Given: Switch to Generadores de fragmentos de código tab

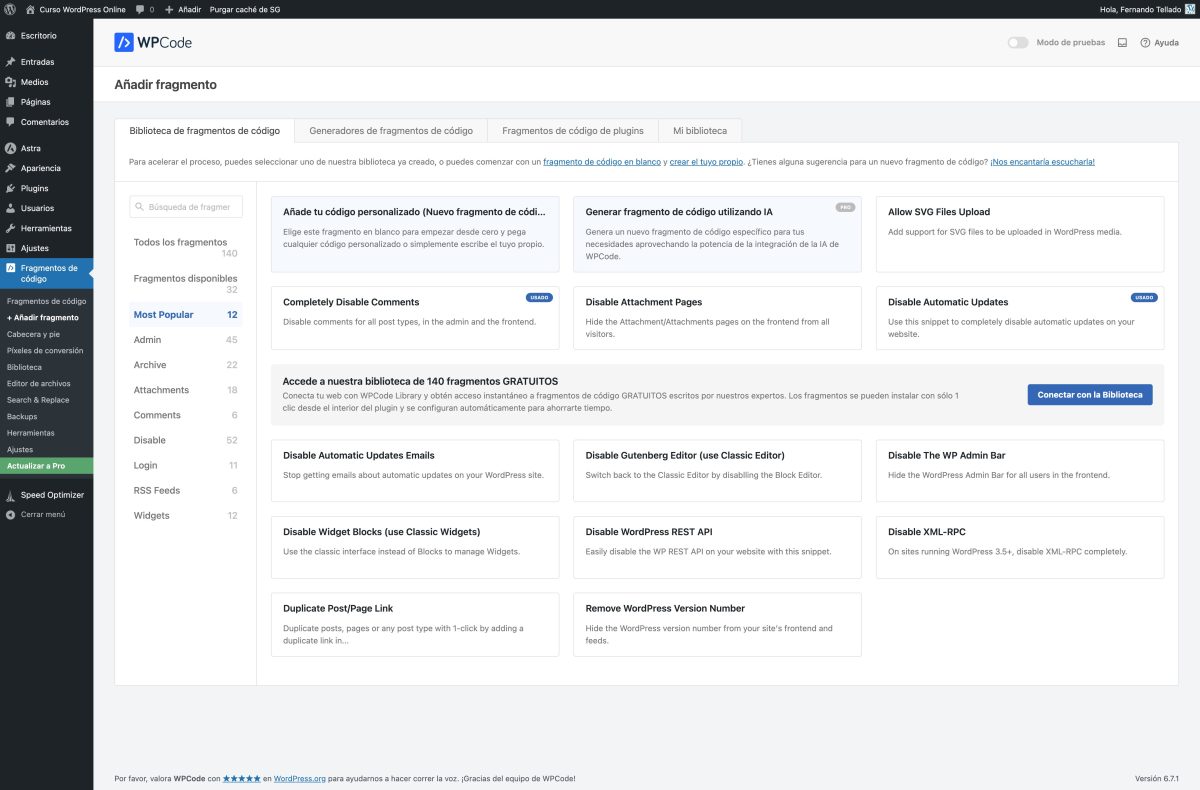Looking at the screenshot, I should pos(391,131).
